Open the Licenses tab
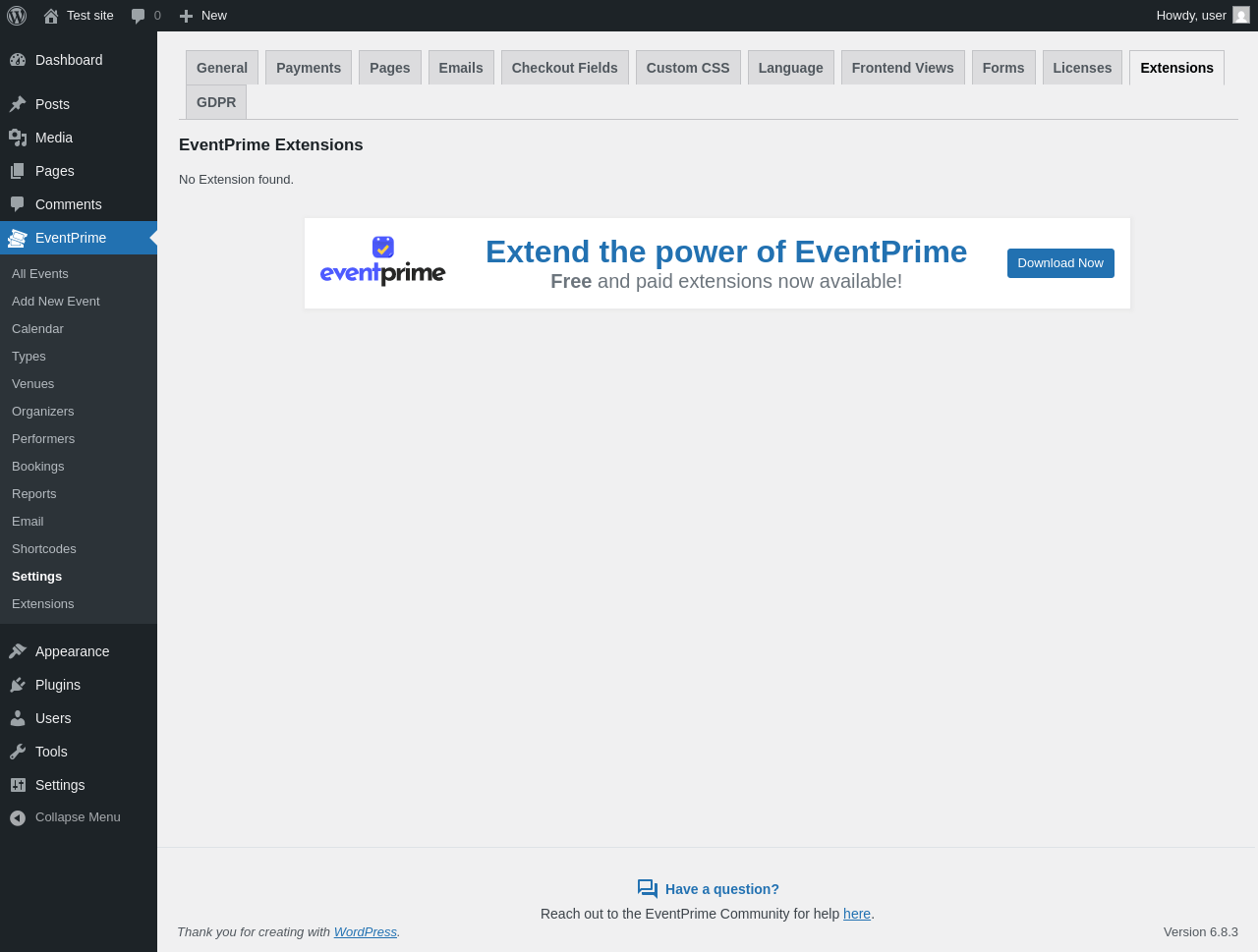 point(1082,68)
